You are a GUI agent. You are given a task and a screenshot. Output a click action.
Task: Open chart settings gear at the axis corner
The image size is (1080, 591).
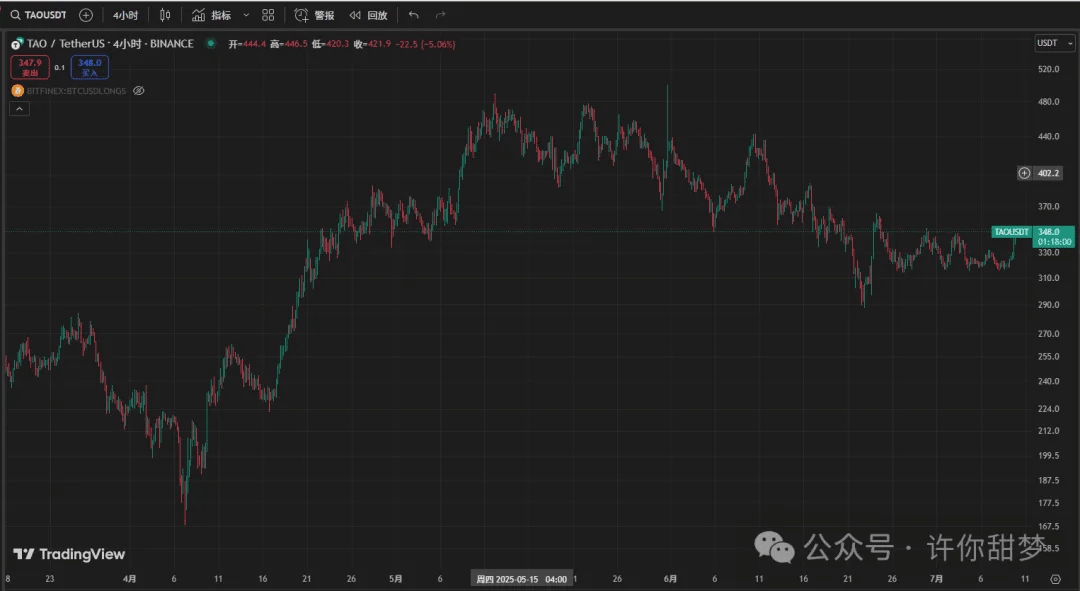[1055, 579]
